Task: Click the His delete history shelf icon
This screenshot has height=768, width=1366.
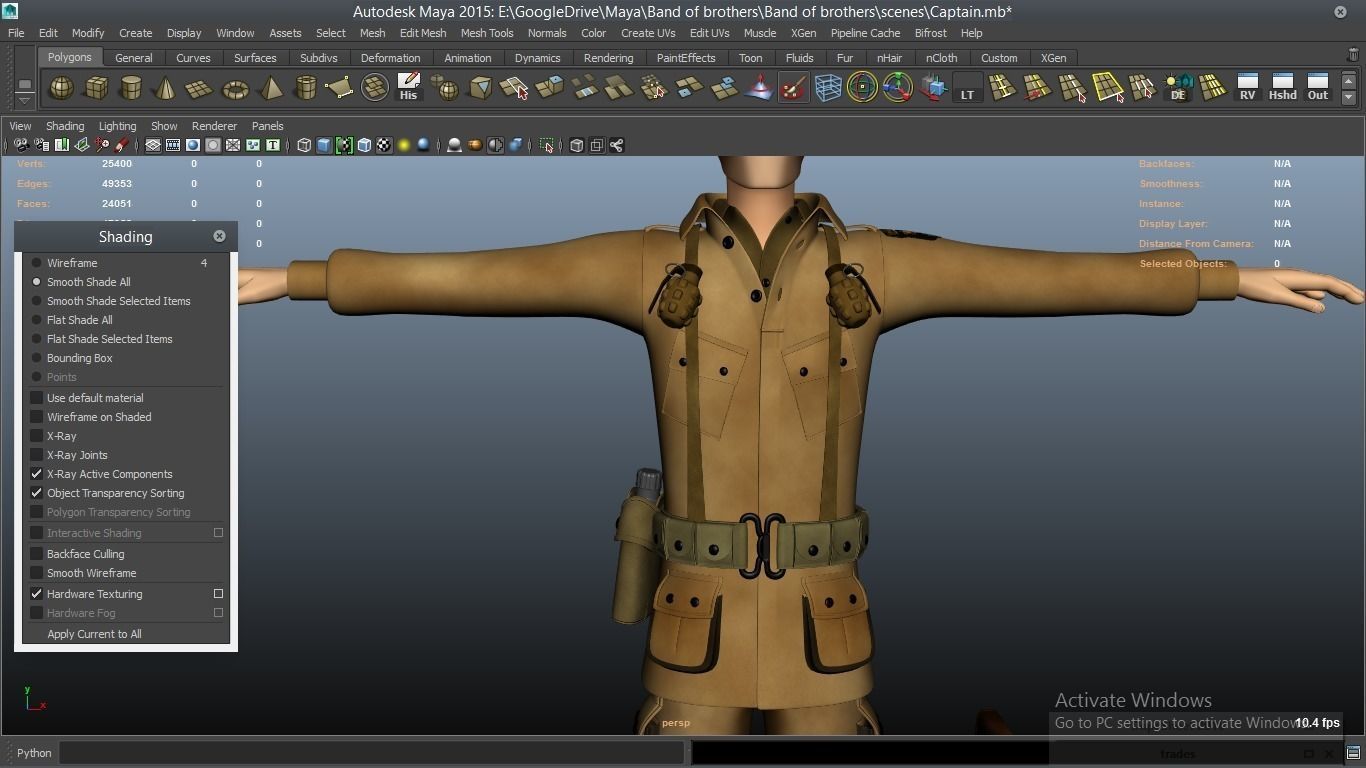Action: tap(408, 88)
